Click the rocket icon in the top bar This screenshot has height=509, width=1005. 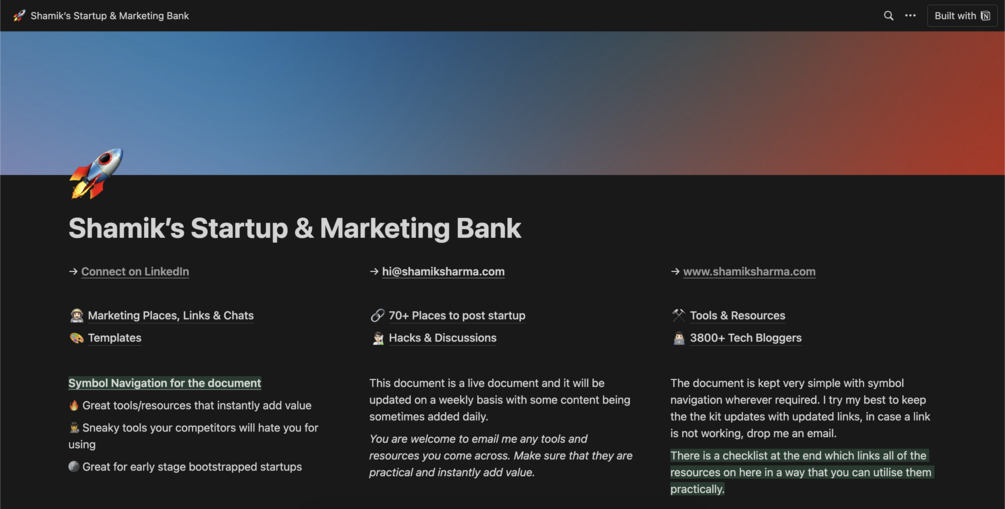(x=19, y=16)
